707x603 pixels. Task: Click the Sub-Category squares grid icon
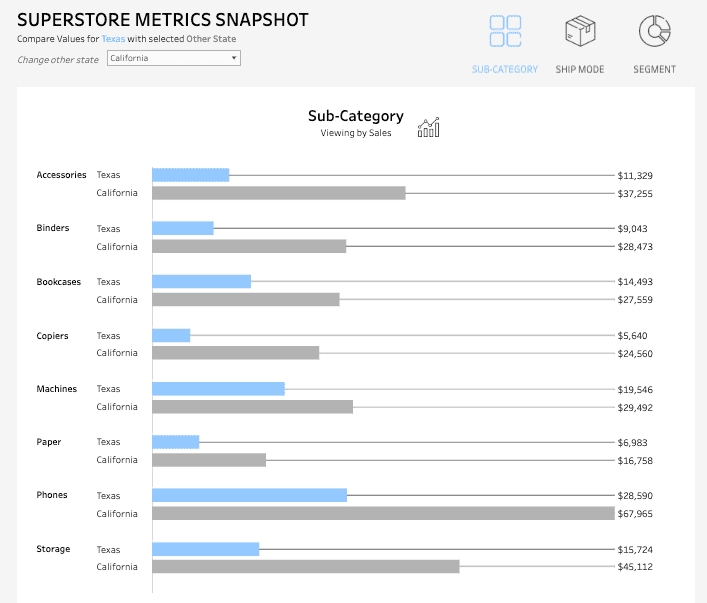pyautogui.click(x=505, y=31)
